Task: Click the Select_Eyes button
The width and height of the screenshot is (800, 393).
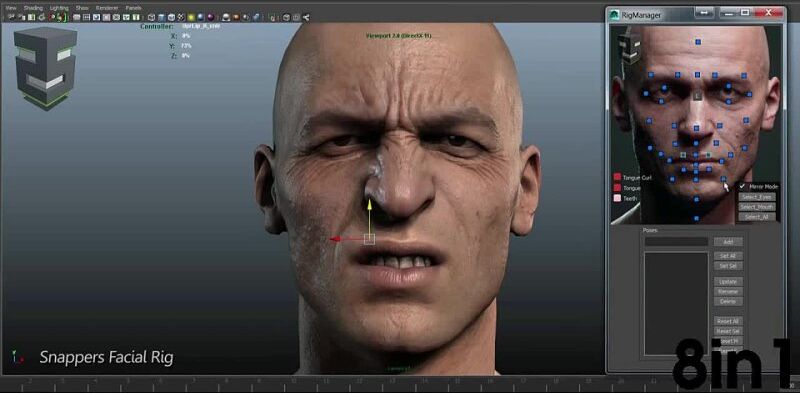Action: tap(757, 197)
